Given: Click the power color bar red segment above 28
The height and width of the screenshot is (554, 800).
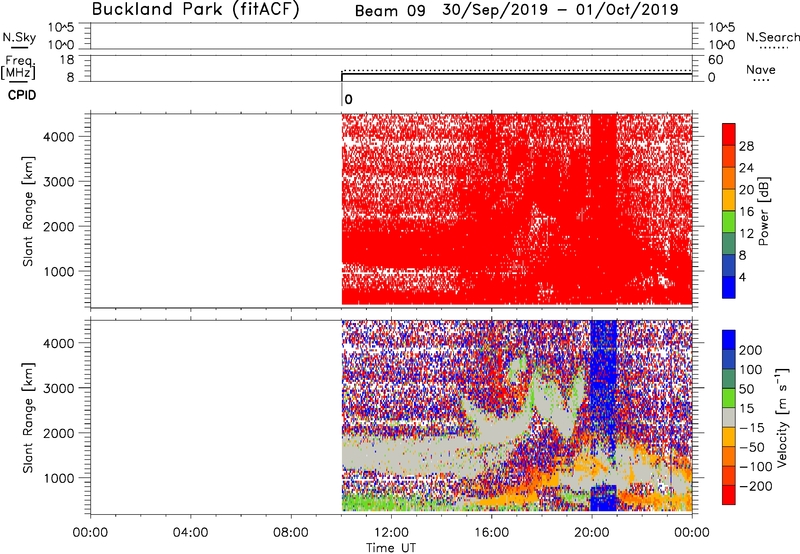Looking at the screenshot, I should click(x=729, y=134).
